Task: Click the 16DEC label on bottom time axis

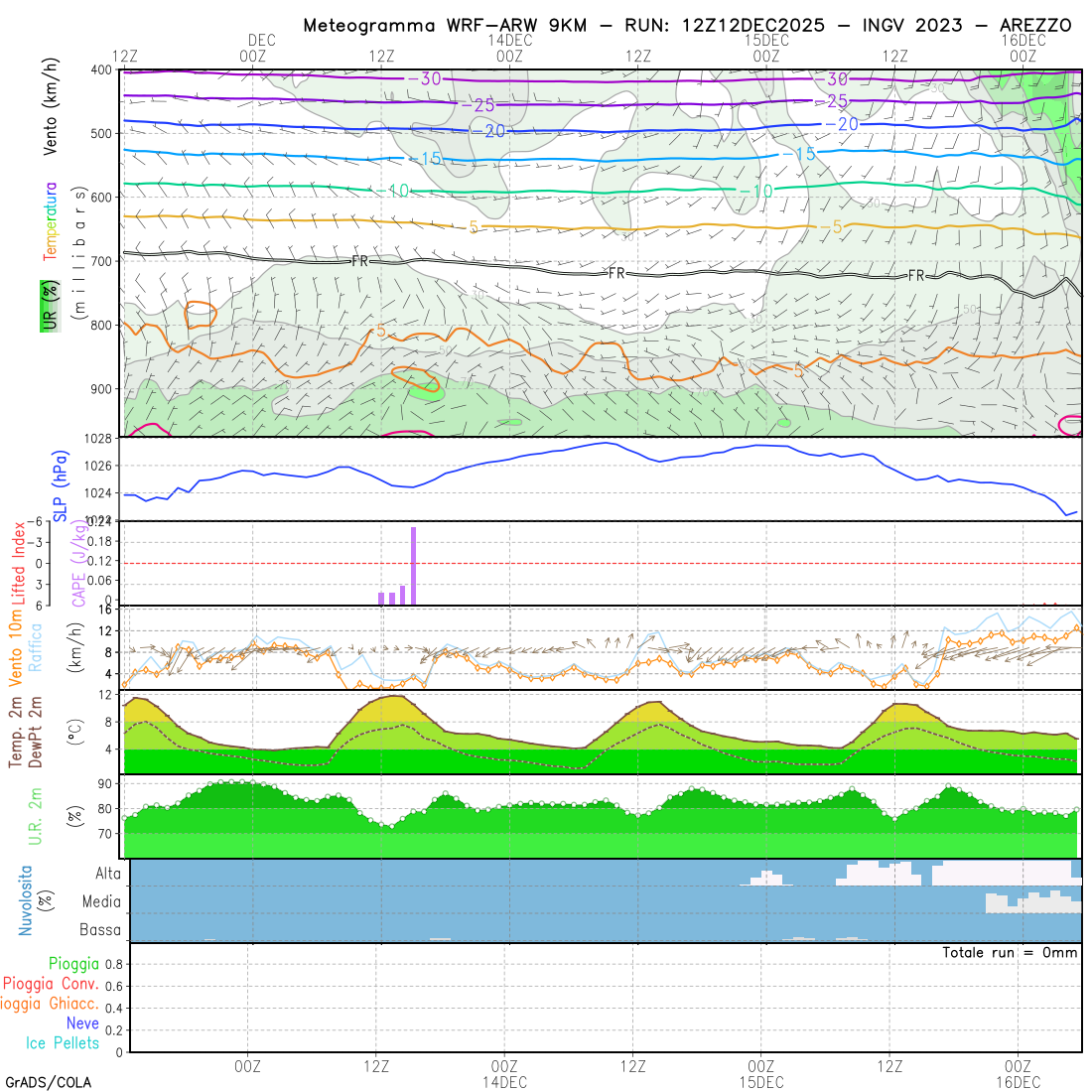Action: (x=1019, y=1081)
